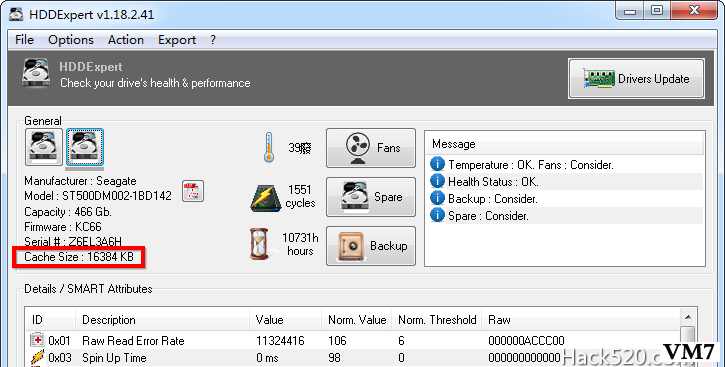
Task: Click the value 11324416
Action: point(280,341)
